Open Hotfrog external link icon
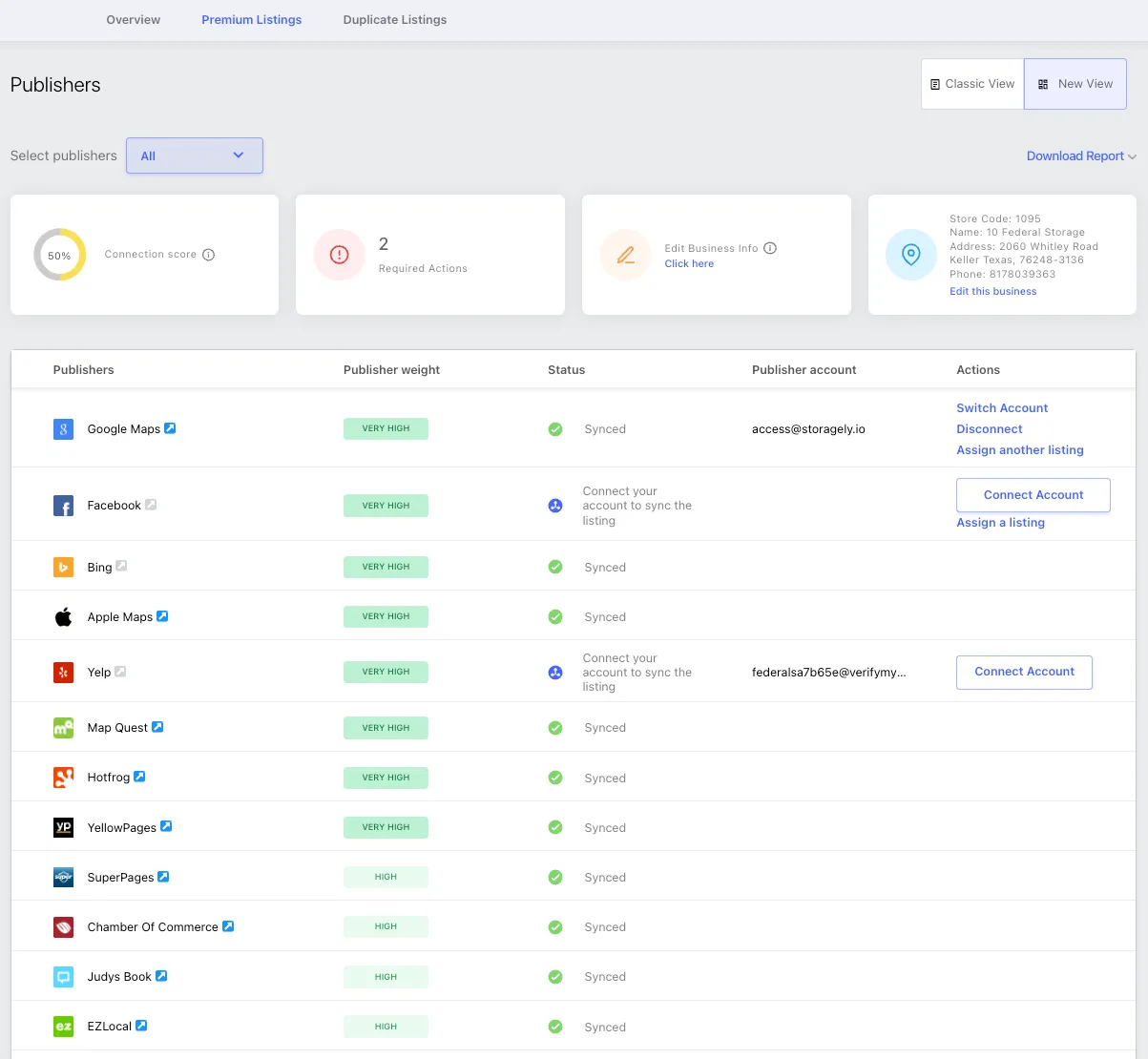The height and width of the screenshot is (1059, 1148). [x=139, y=777]
